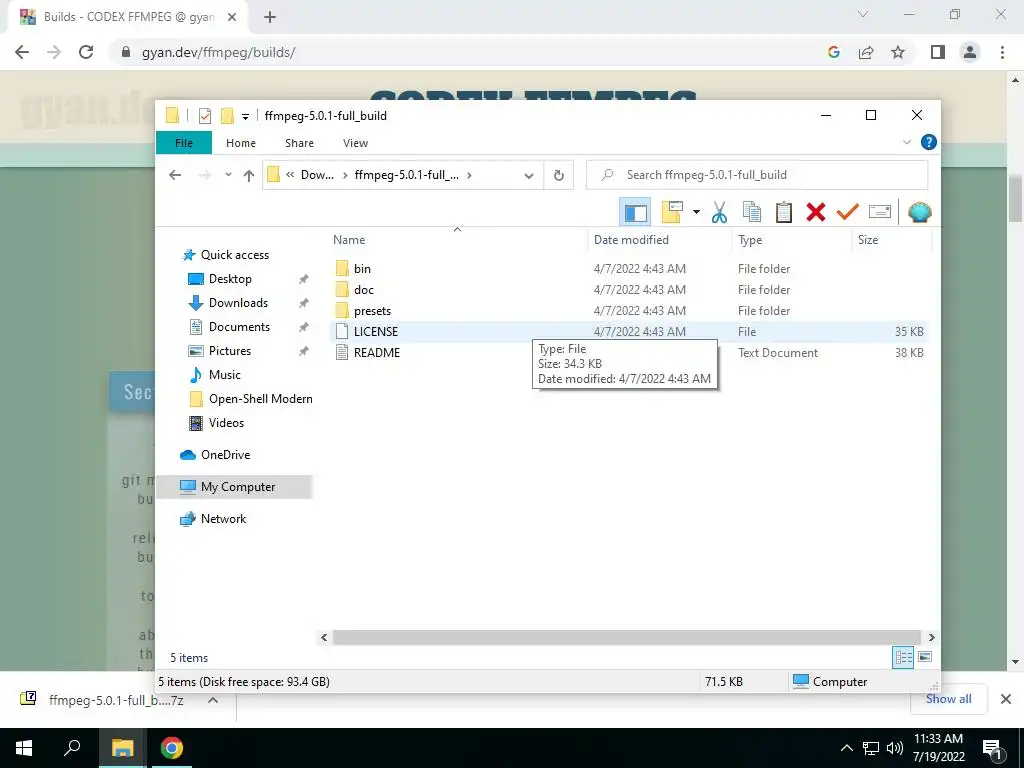Go up one folder level
Screen dimensions: 1024x768
tap(249, 175)
